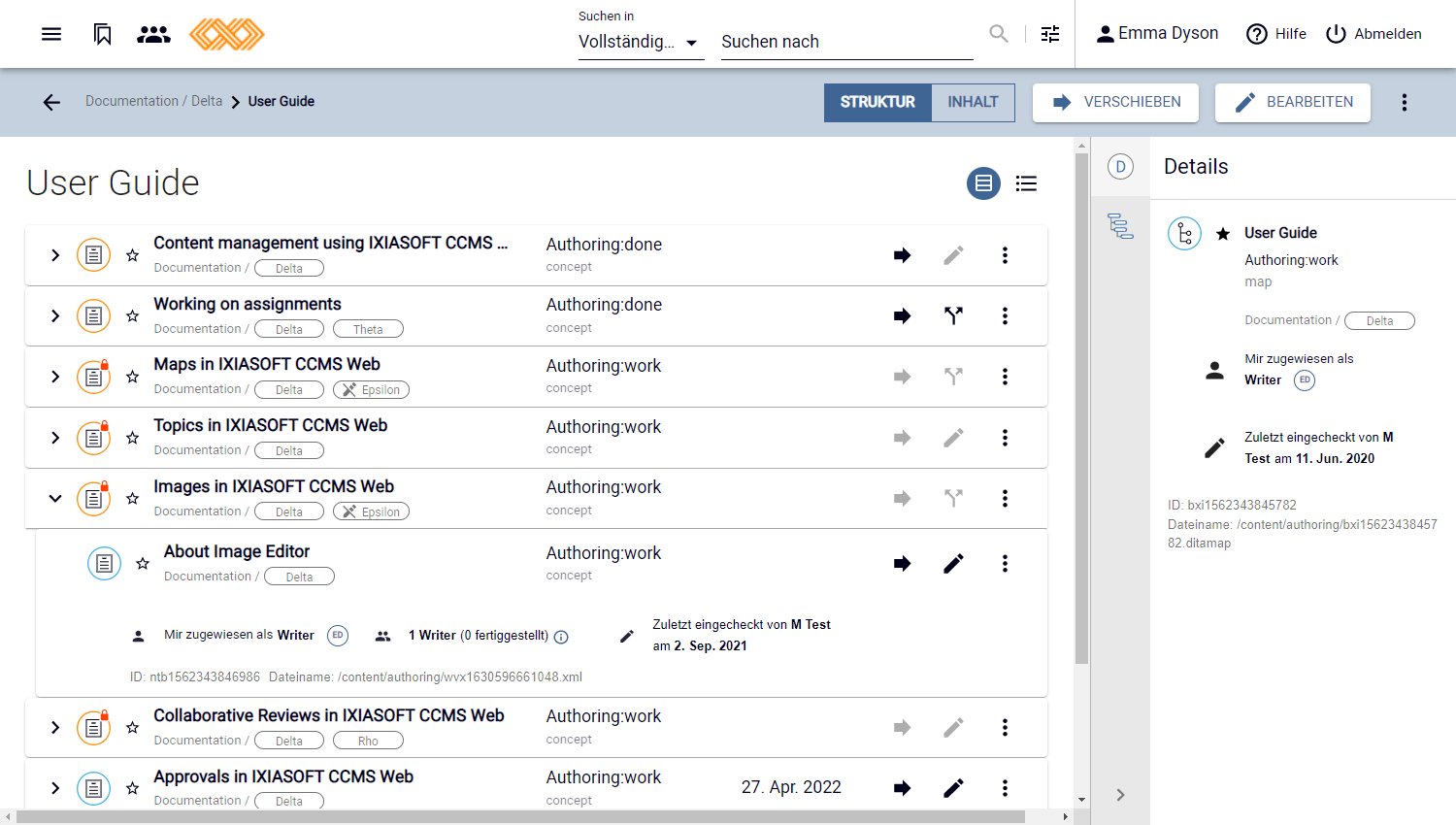Go back using the arrow icon
Viewport: 1456px width, 825px height.
coord(51,102)
